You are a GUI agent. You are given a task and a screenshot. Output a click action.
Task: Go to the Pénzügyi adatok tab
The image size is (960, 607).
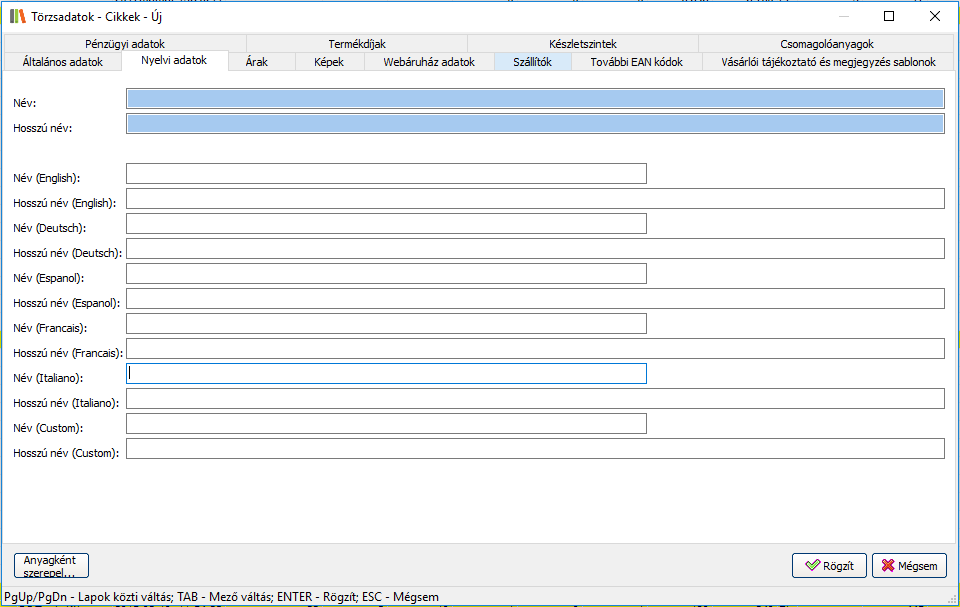[x=125, y=44]
